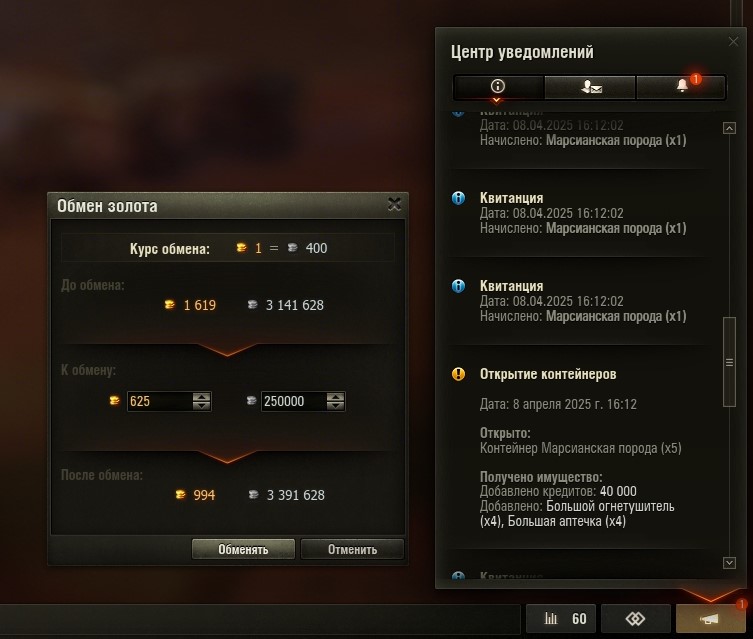Increase gold amount with up stepper arrow
This screenshot has width=753, height=639.
pyautogui.click(x=201, y=397)
